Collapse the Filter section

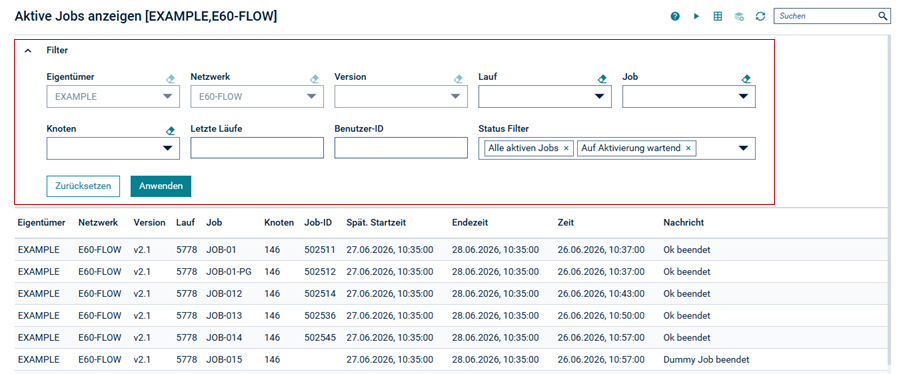[x=27, y=51]
